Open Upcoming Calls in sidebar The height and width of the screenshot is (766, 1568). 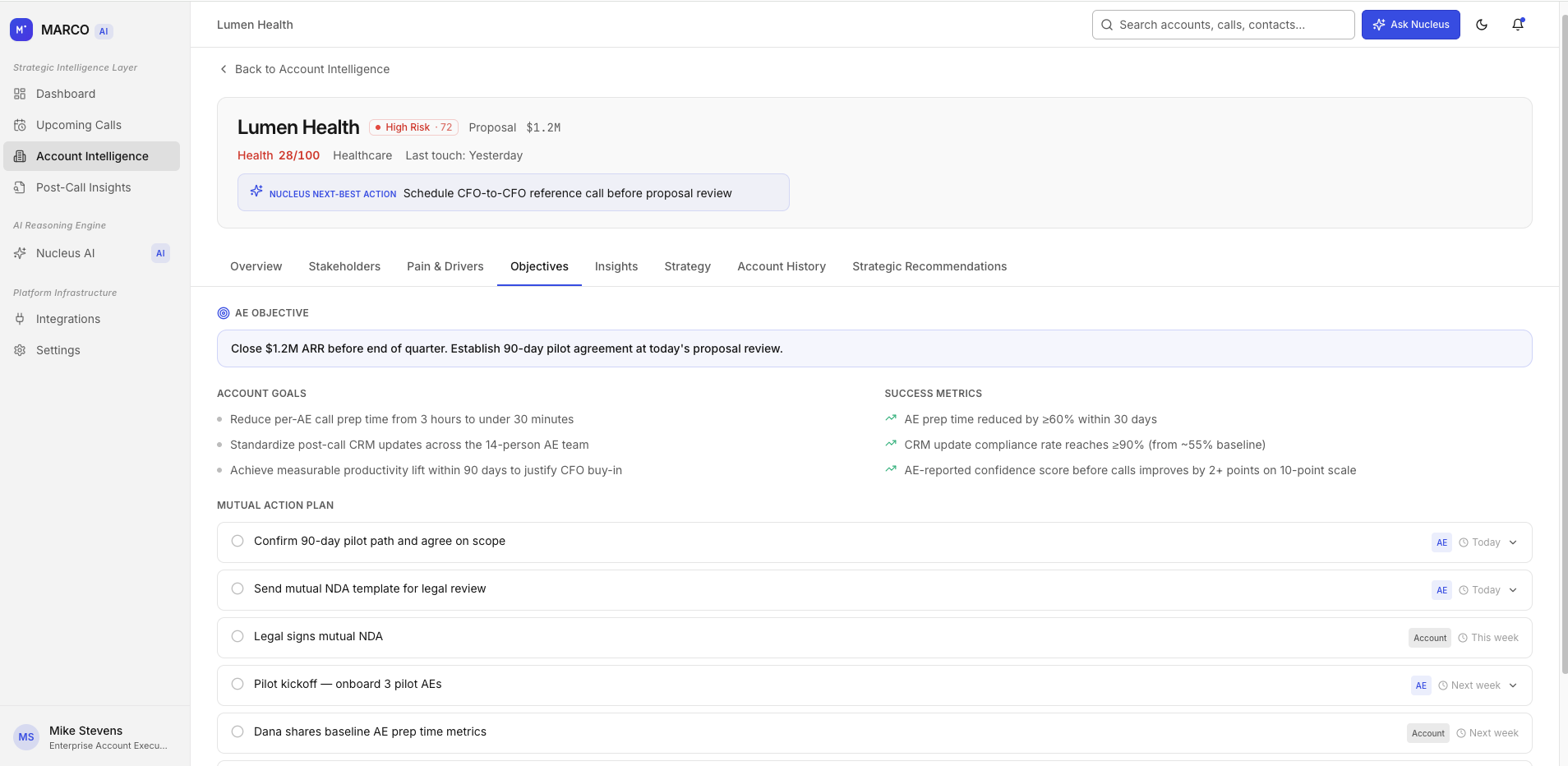pos(91,125)
